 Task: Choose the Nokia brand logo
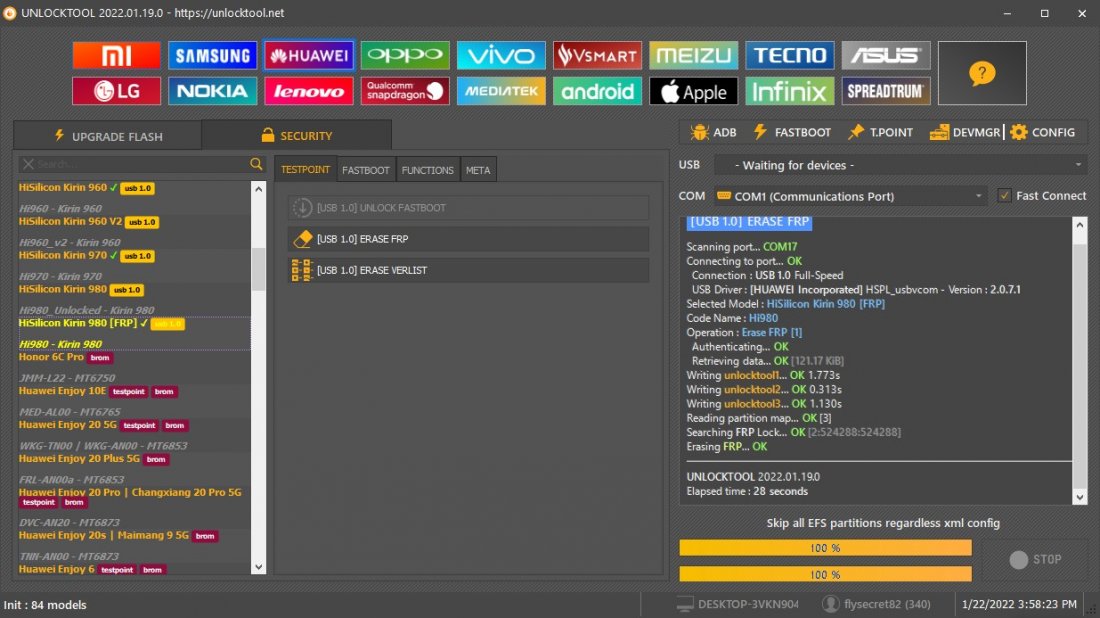[x=213, y=91]
